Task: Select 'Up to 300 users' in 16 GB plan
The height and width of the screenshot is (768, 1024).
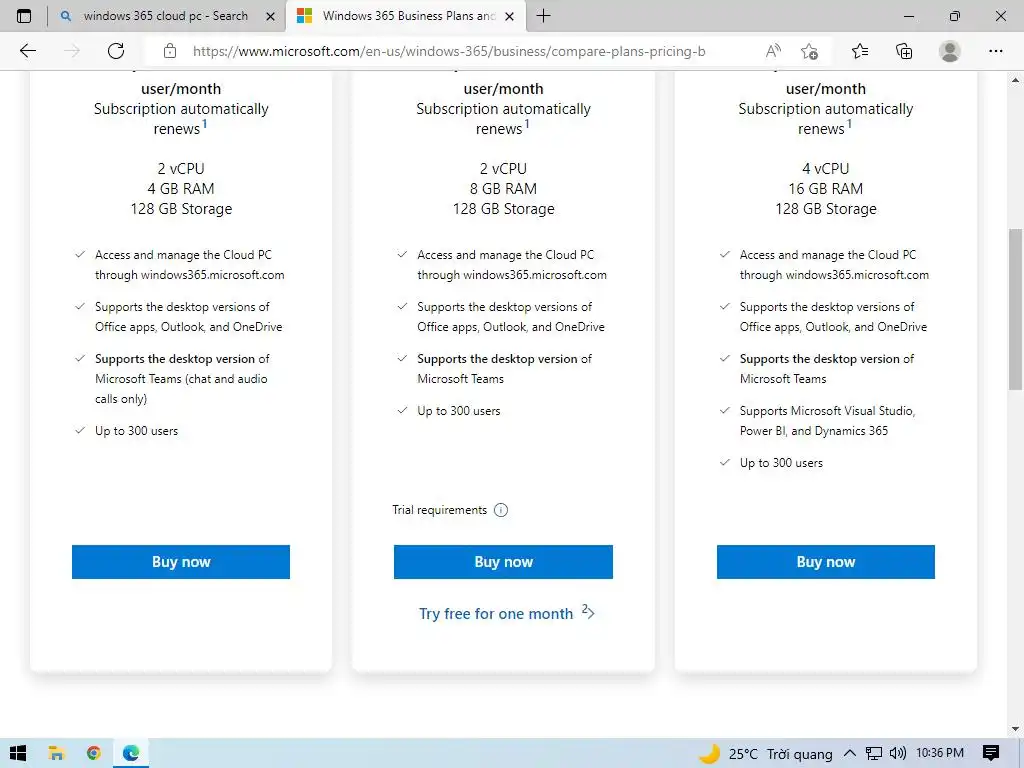Action: click(781, 463)
